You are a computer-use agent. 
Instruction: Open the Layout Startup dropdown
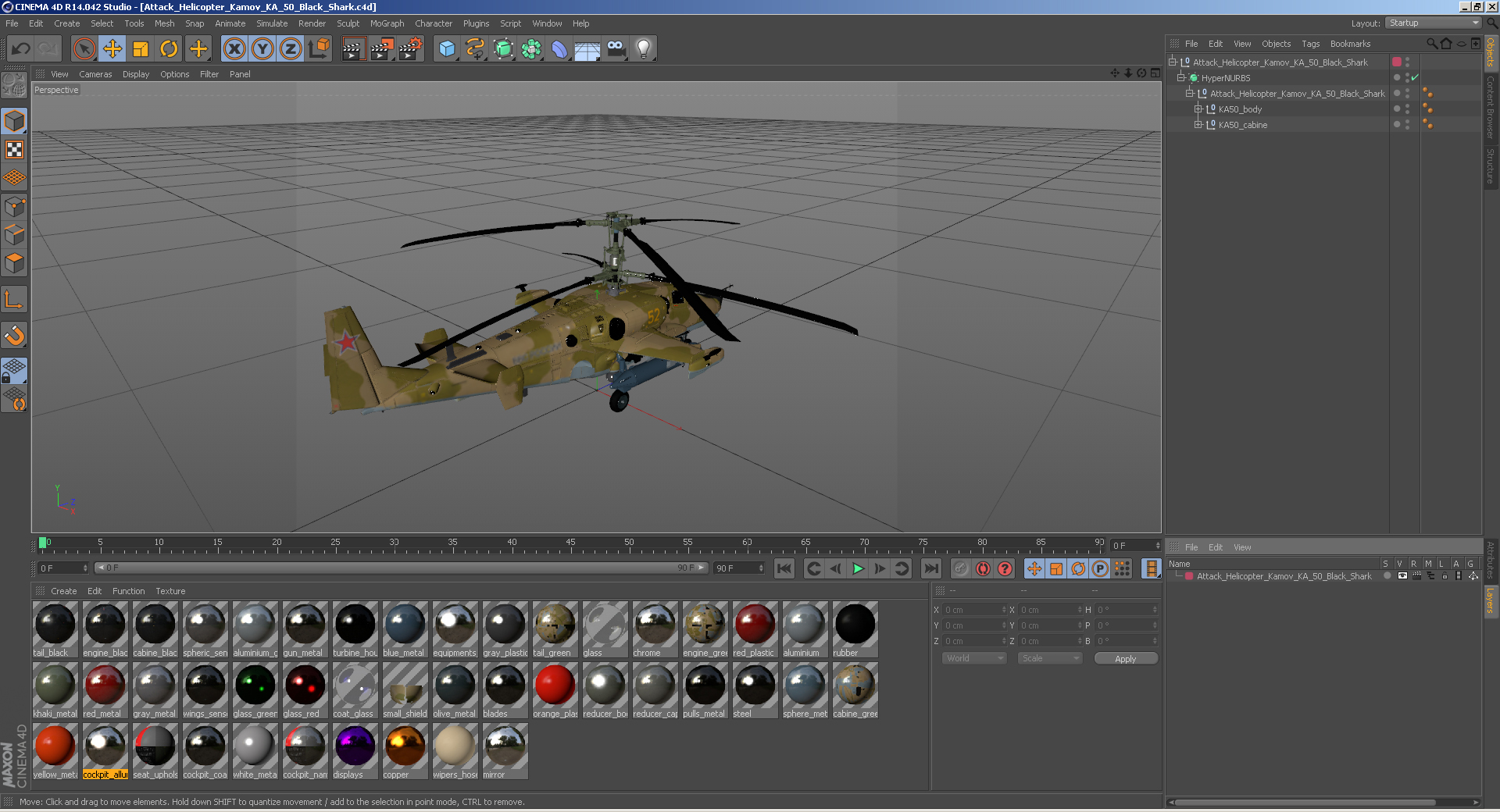coord(1434,23)
